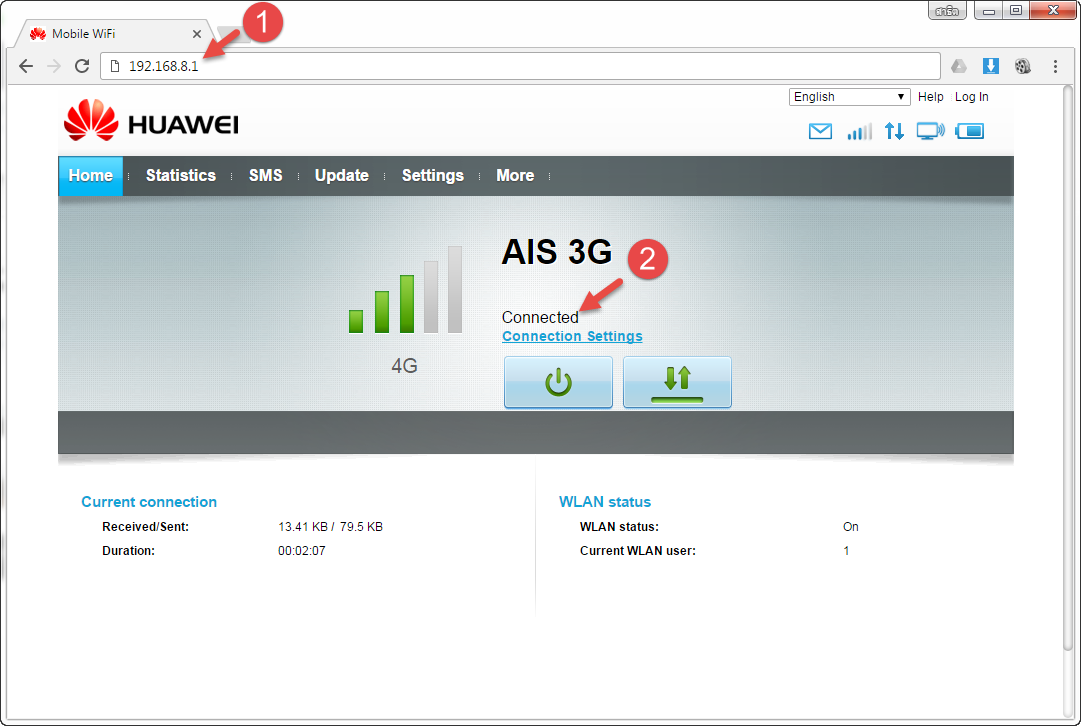Open the Settings tab
1081x726 pixels.
(x=432, y=176)
